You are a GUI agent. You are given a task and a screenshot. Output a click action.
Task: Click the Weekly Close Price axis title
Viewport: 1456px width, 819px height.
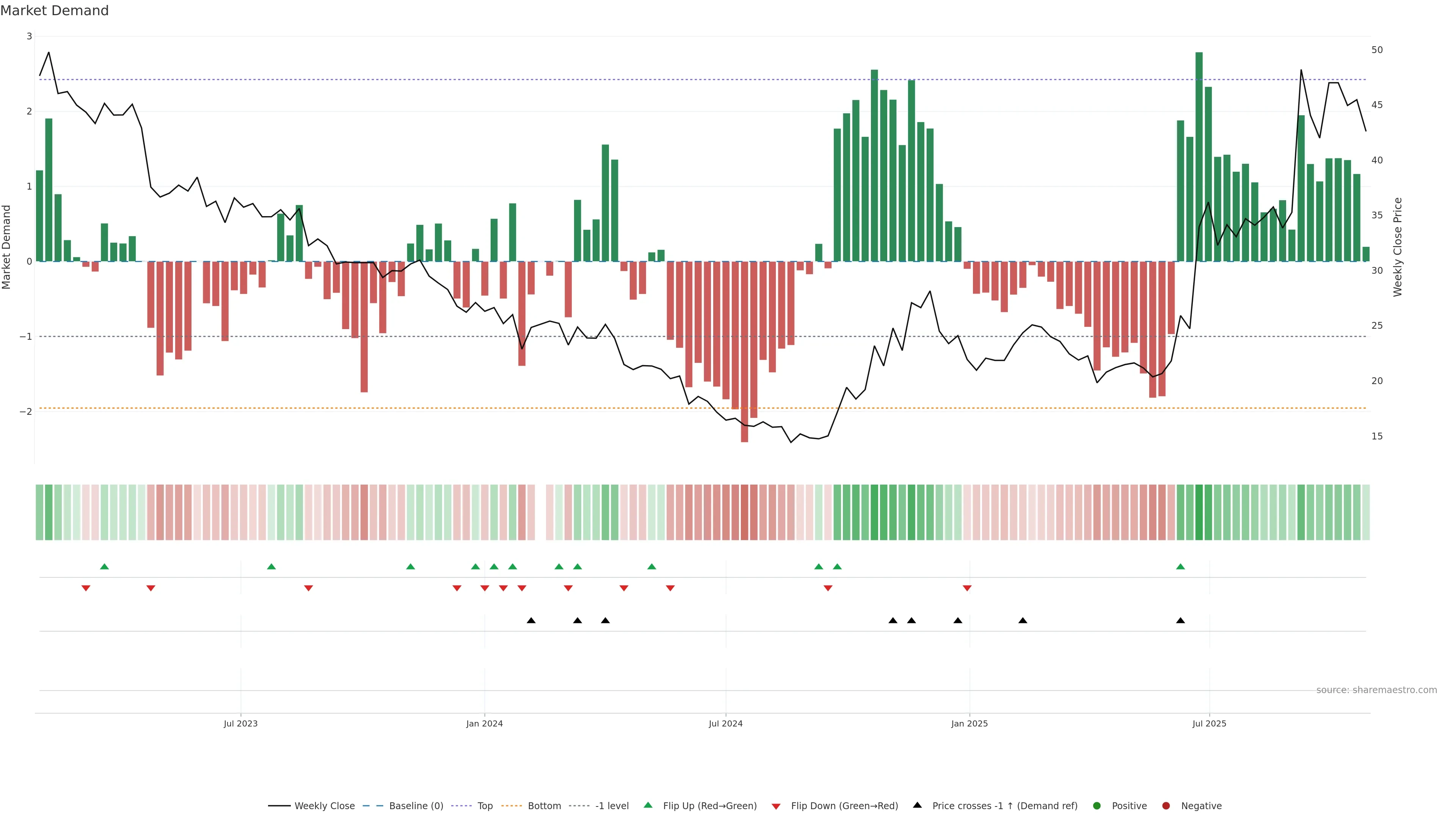1398,247
